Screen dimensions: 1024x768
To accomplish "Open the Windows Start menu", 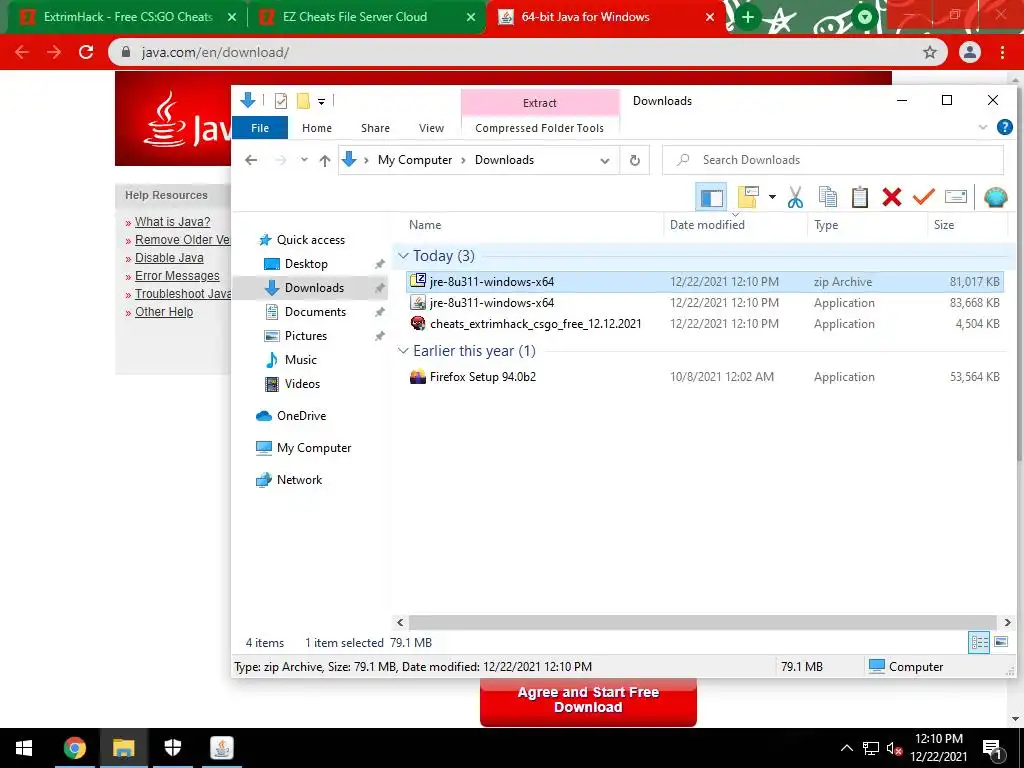I will click(24, 748).
